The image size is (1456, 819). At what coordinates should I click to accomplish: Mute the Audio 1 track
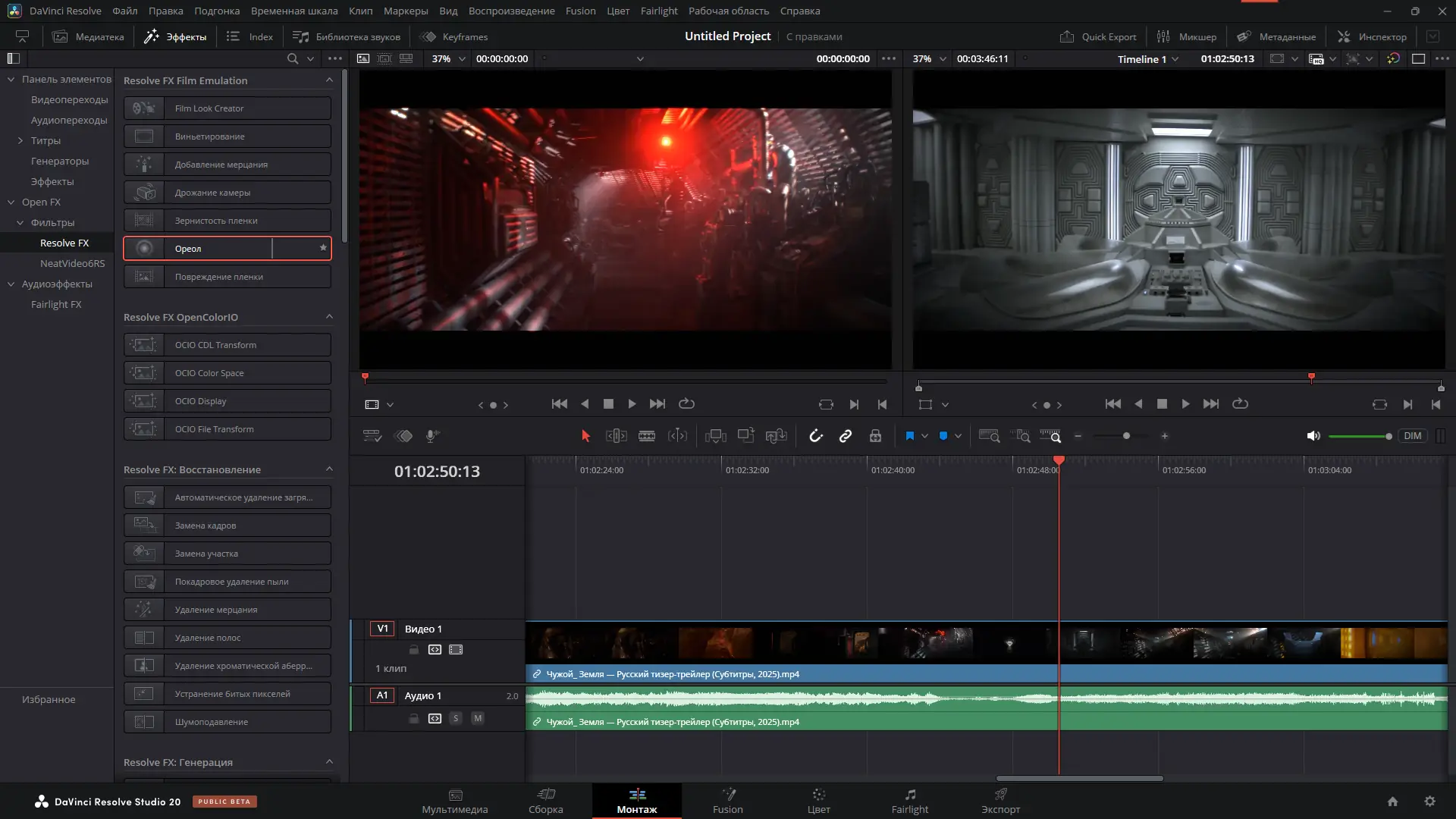[x=478, y=718]
